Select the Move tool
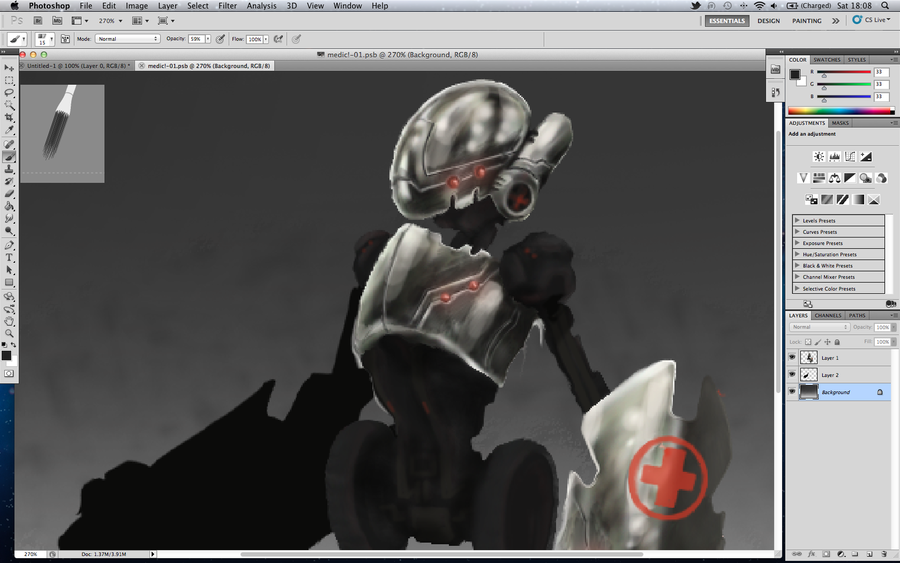Image resolution: width=900 pixels, height=563 pixels. coord(9,68)
